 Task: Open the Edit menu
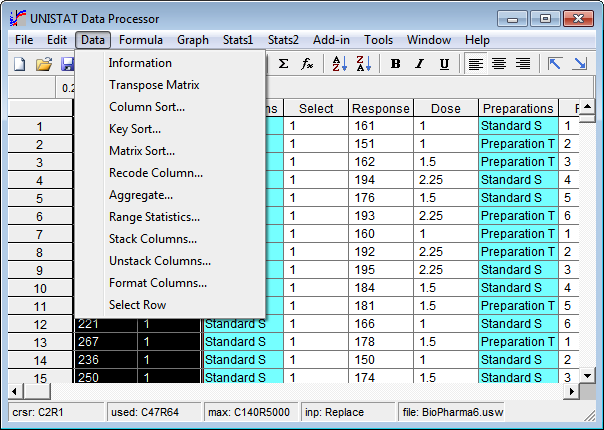pyautogui.click(x=57, y=40)
